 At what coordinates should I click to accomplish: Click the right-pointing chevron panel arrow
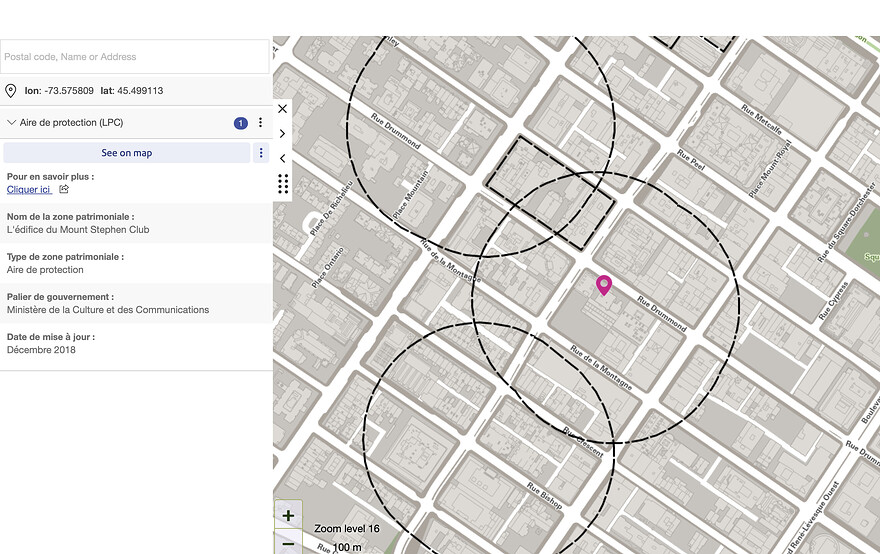tap(282, 133)
